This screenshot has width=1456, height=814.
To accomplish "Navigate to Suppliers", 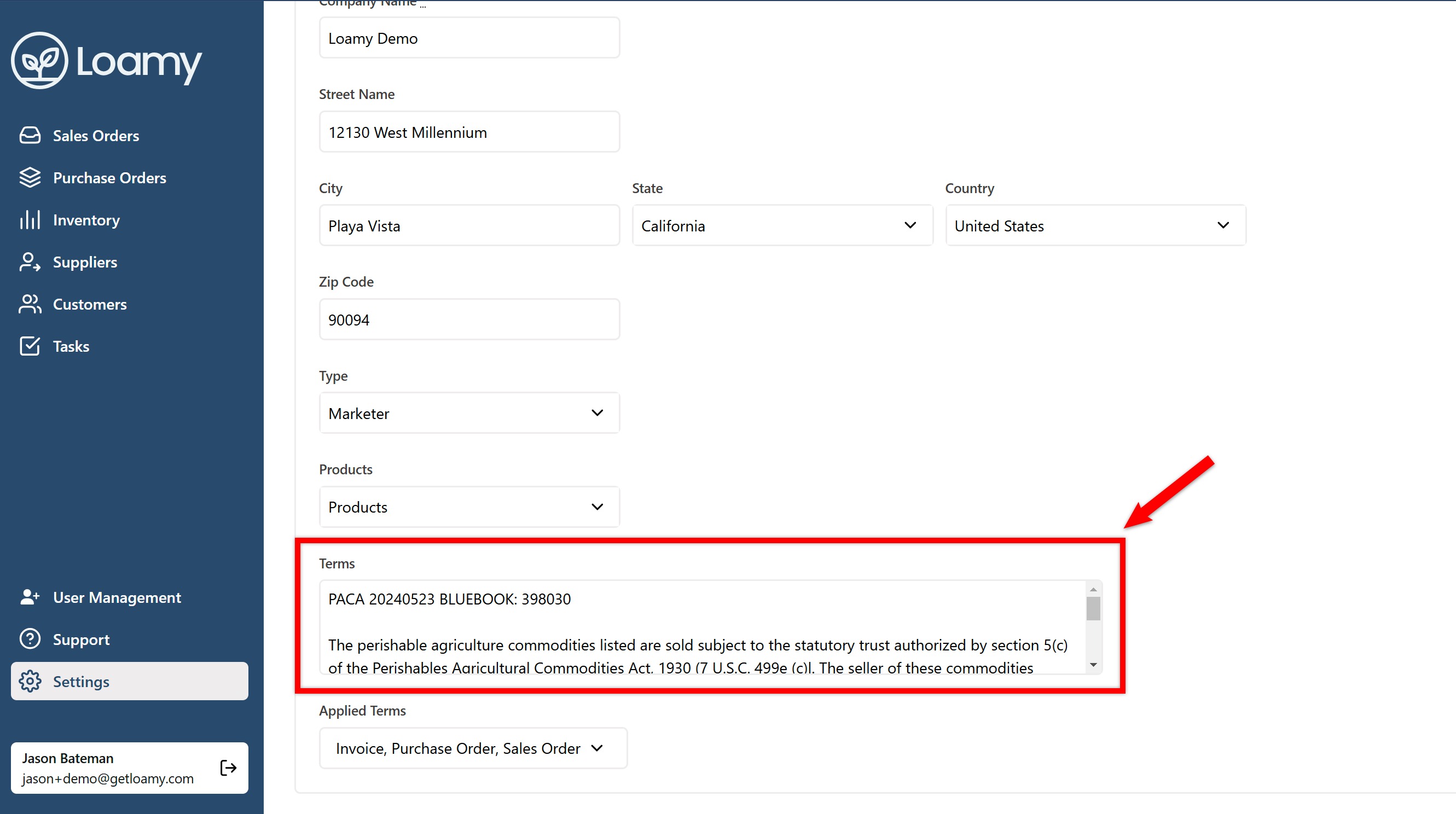I will (130, 261).
